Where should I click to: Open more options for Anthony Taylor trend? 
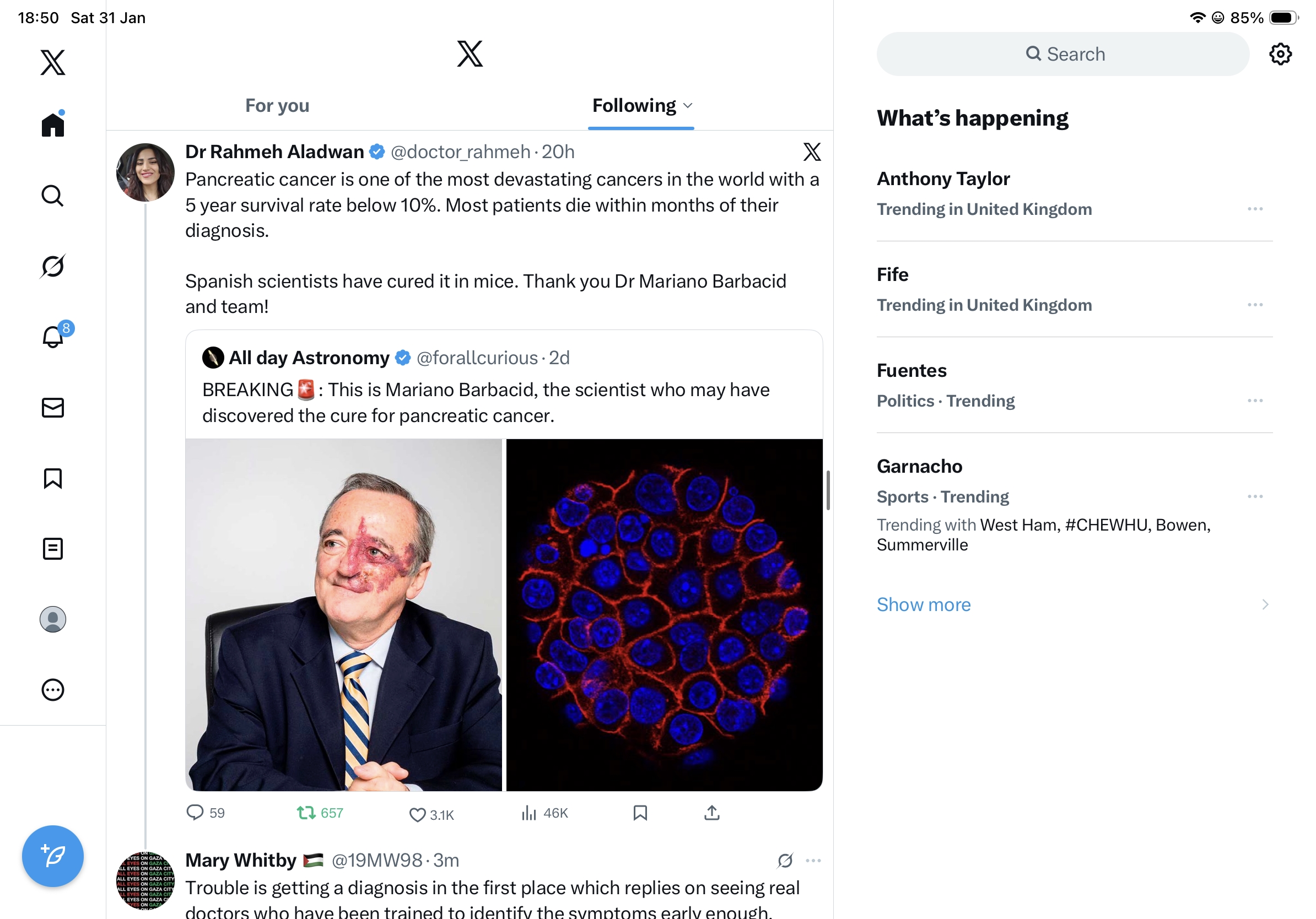click(x=1255, y=209)
